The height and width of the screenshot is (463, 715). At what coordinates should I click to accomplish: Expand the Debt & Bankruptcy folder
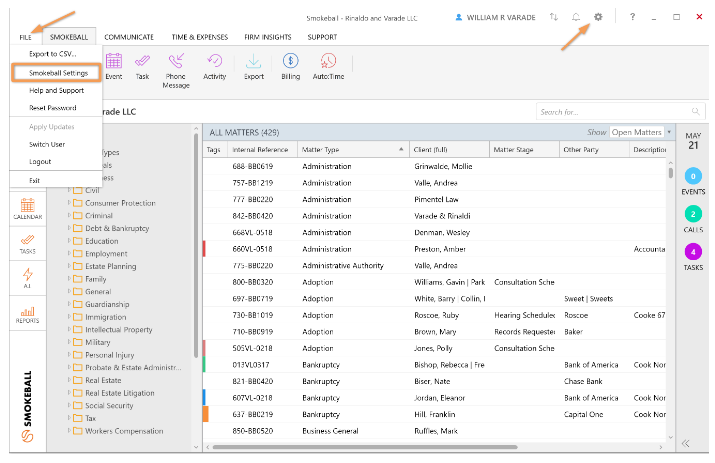[x=69, y=228]
